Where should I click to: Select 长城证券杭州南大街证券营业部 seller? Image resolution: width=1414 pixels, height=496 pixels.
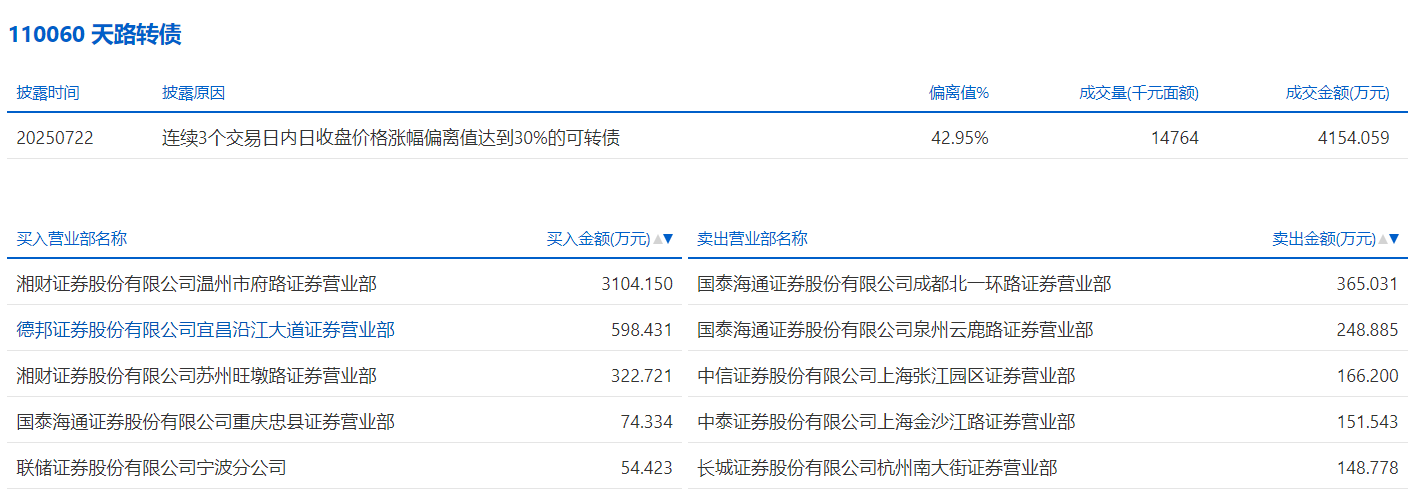point(877,467)
